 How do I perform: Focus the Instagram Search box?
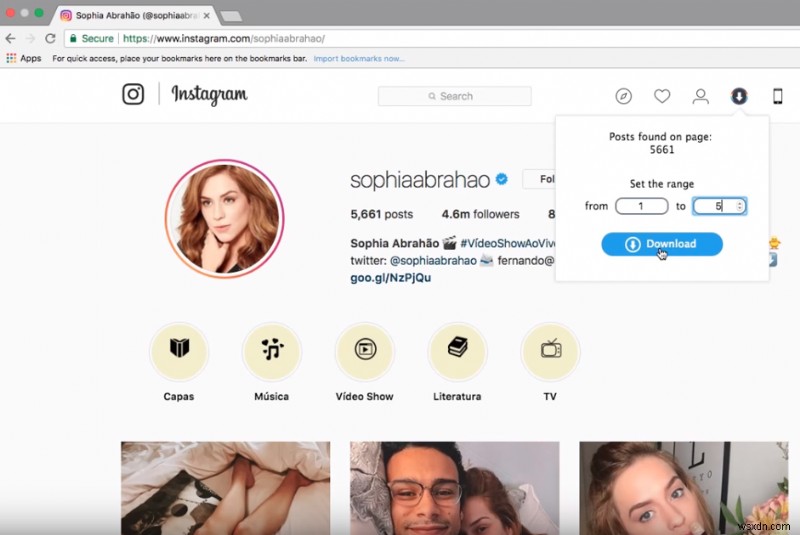(x=454, y=96)
